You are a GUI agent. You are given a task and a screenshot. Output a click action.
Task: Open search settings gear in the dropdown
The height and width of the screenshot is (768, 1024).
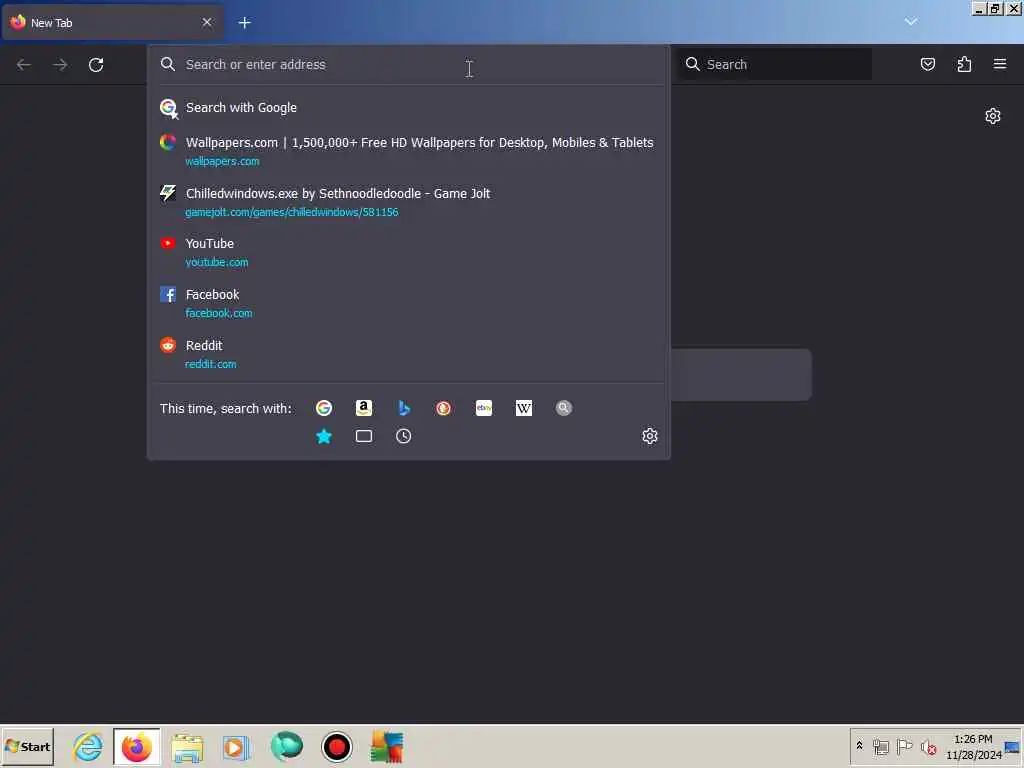point(650,436)
